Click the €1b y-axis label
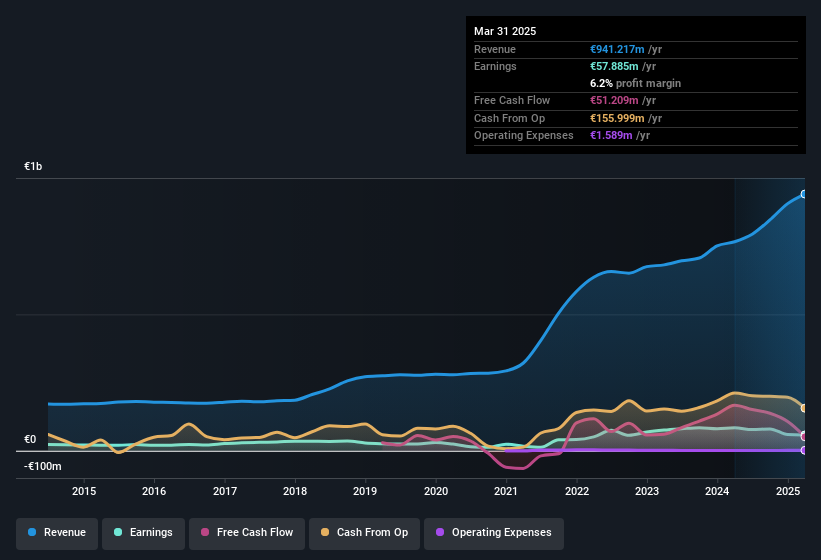The width and height of the screenshot is (821, 560). click(33, 166)
